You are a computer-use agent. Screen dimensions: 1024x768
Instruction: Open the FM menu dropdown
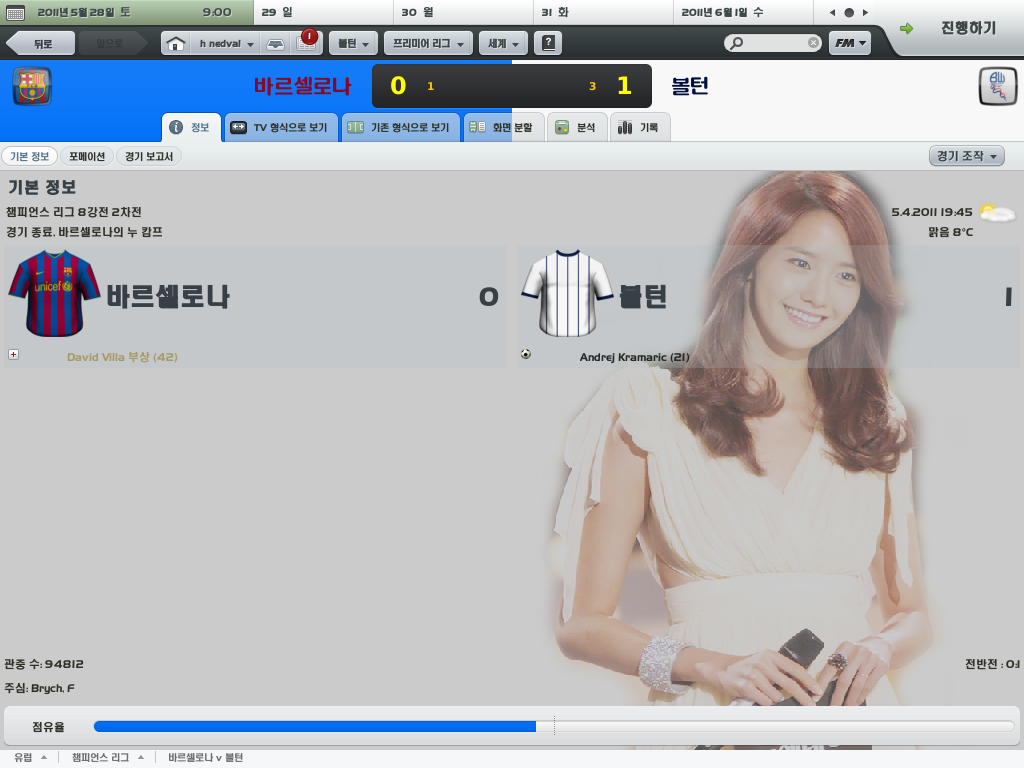850,43
